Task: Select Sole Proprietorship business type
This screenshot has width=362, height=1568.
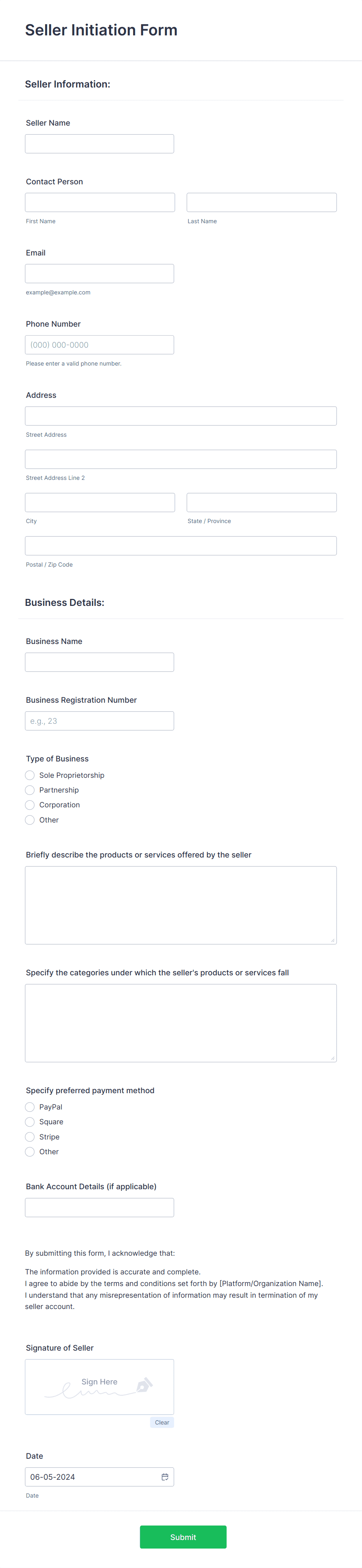Action: 29,775
